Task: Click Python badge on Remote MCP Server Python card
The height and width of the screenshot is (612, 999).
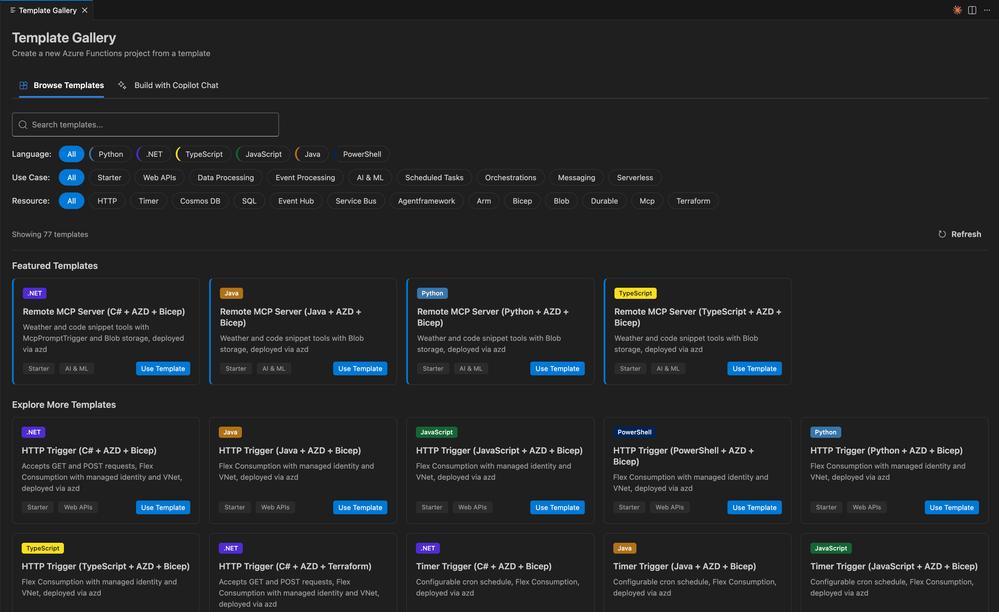Action: [x=432, y=294]
